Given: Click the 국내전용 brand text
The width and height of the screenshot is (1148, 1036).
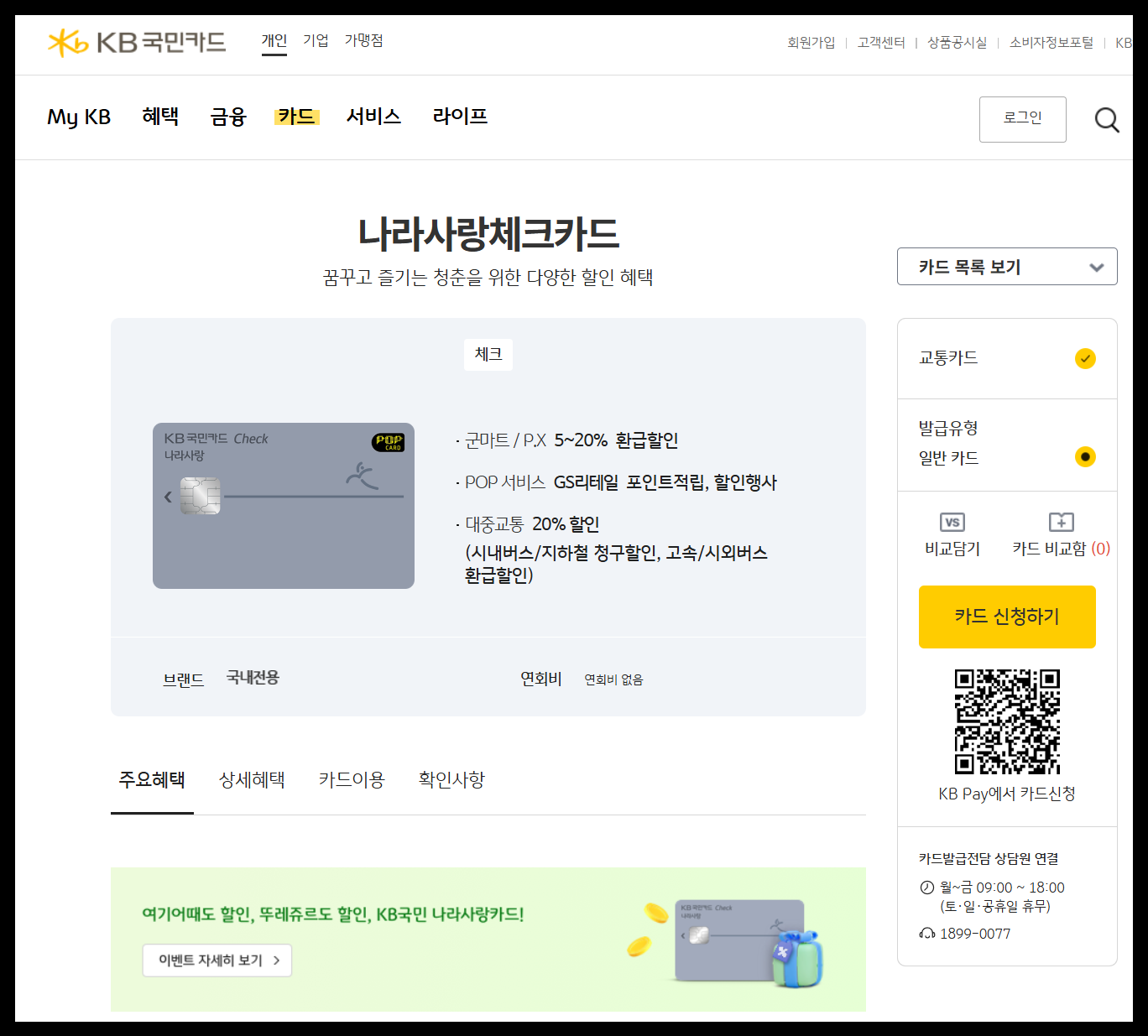Looking at the screenshot, I should pyautogui.click(x=253, y=678).
